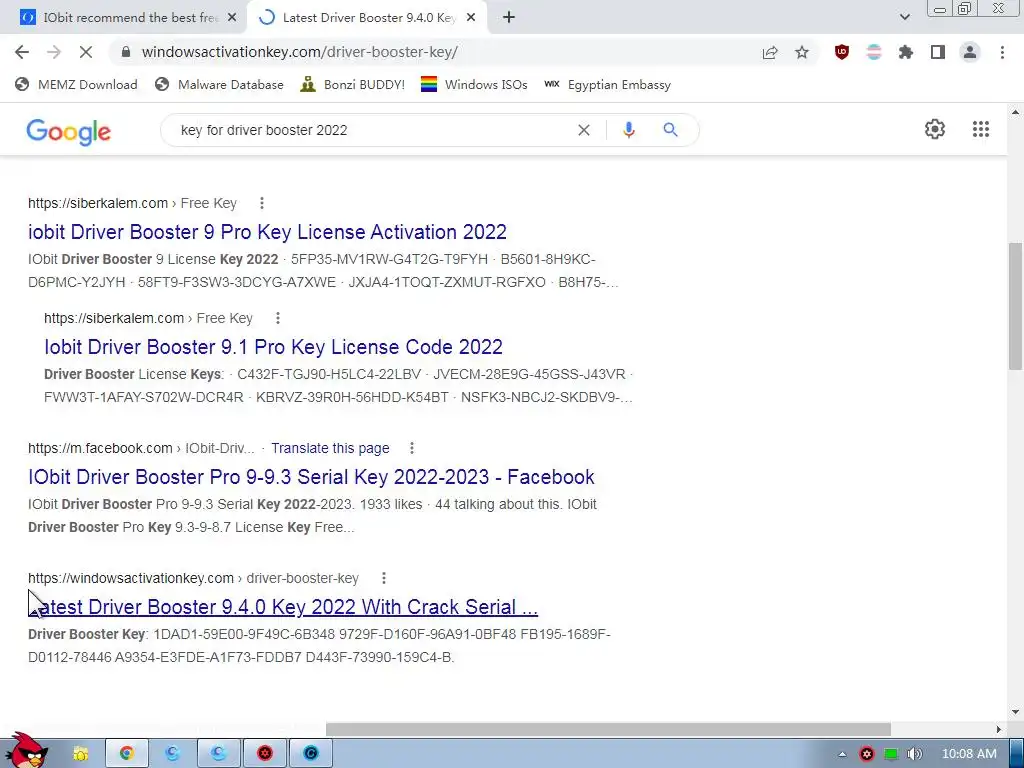Click the scroll-down arrow of page
The image size is (1024, 768).
[x=1015, y=712]
